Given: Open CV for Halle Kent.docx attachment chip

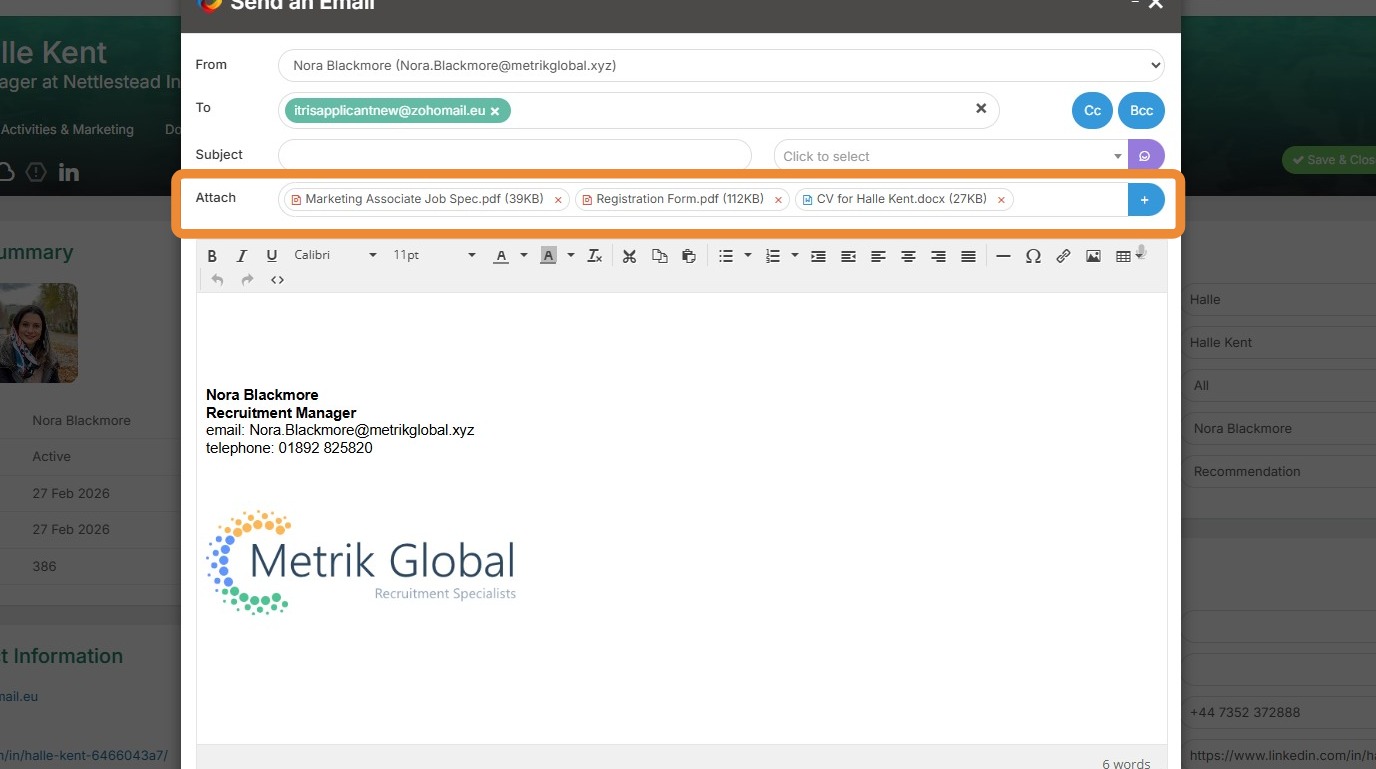Looking at the screenshot, I should pos(902,199).
